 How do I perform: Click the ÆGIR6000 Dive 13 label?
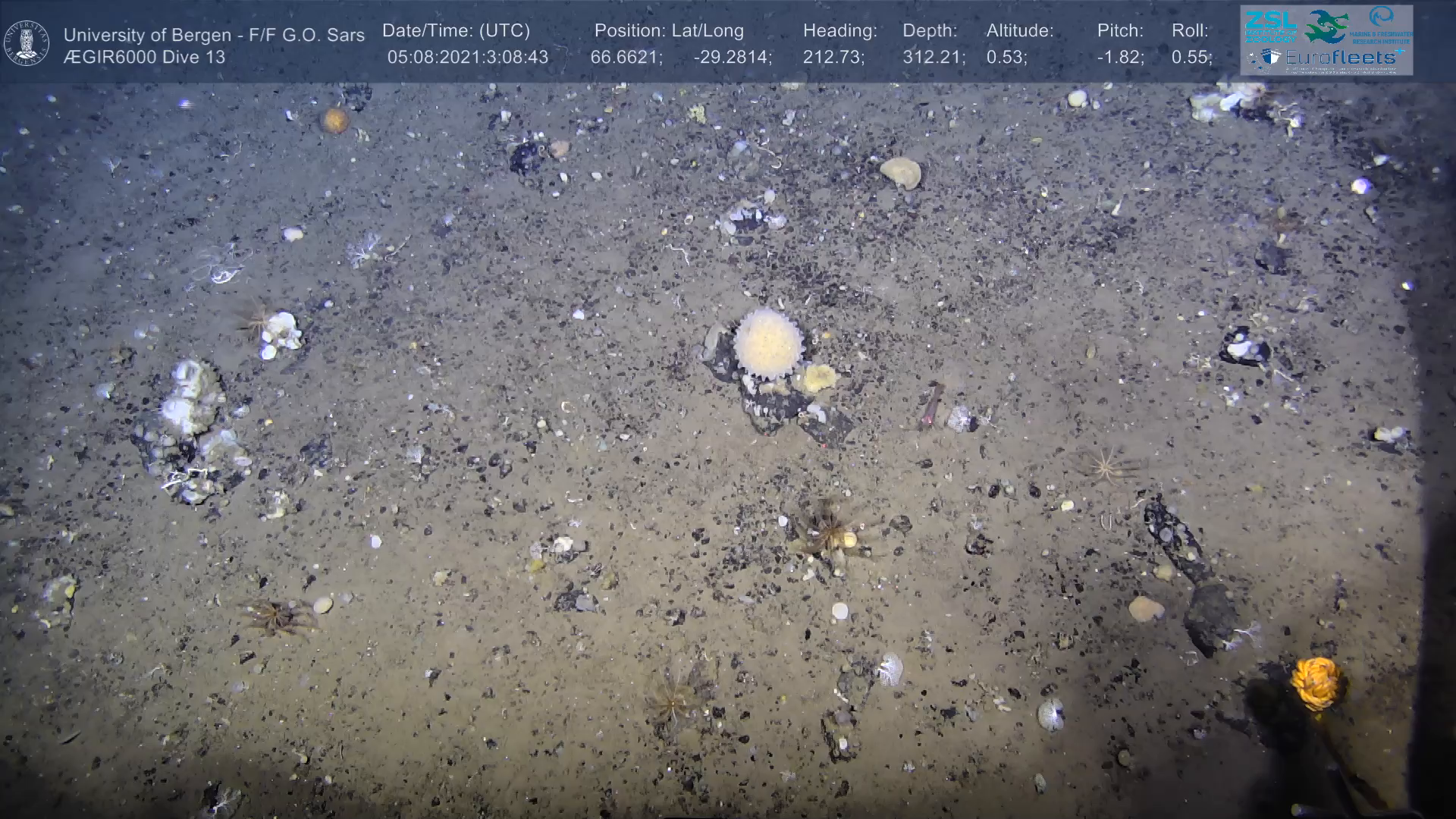tap(144, 57)
